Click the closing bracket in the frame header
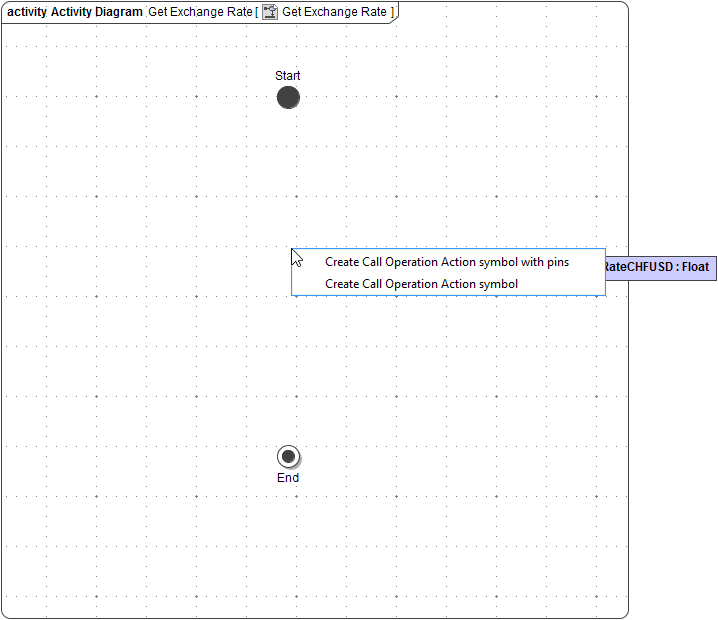Image resolution: width=718 pixels, height=620 pixels. pos(392,12)
